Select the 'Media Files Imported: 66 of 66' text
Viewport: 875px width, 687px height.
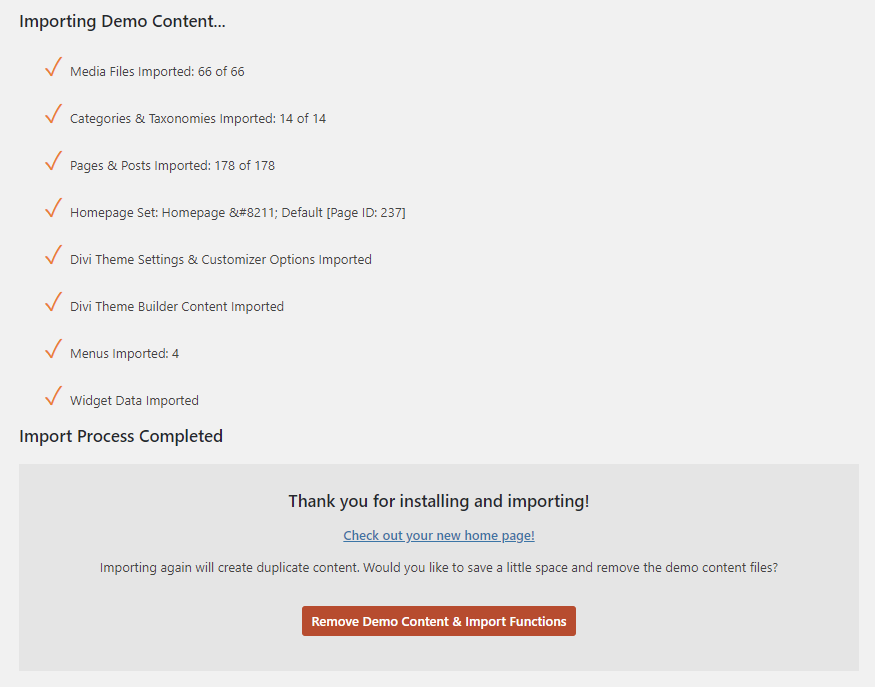tap(157, 71)
